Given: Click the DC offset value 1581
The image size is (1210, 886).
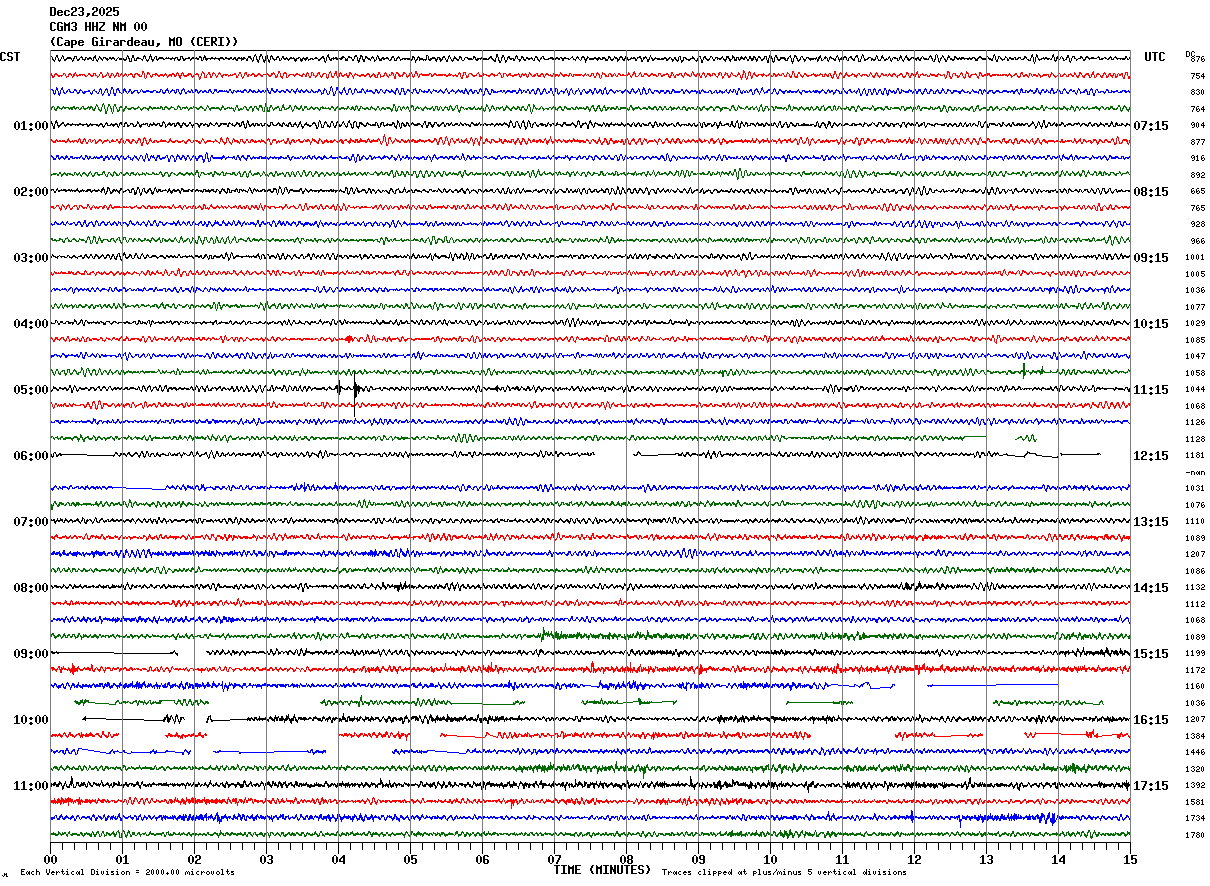Looking at the screenshot, I should click(x=1195, y=802).
